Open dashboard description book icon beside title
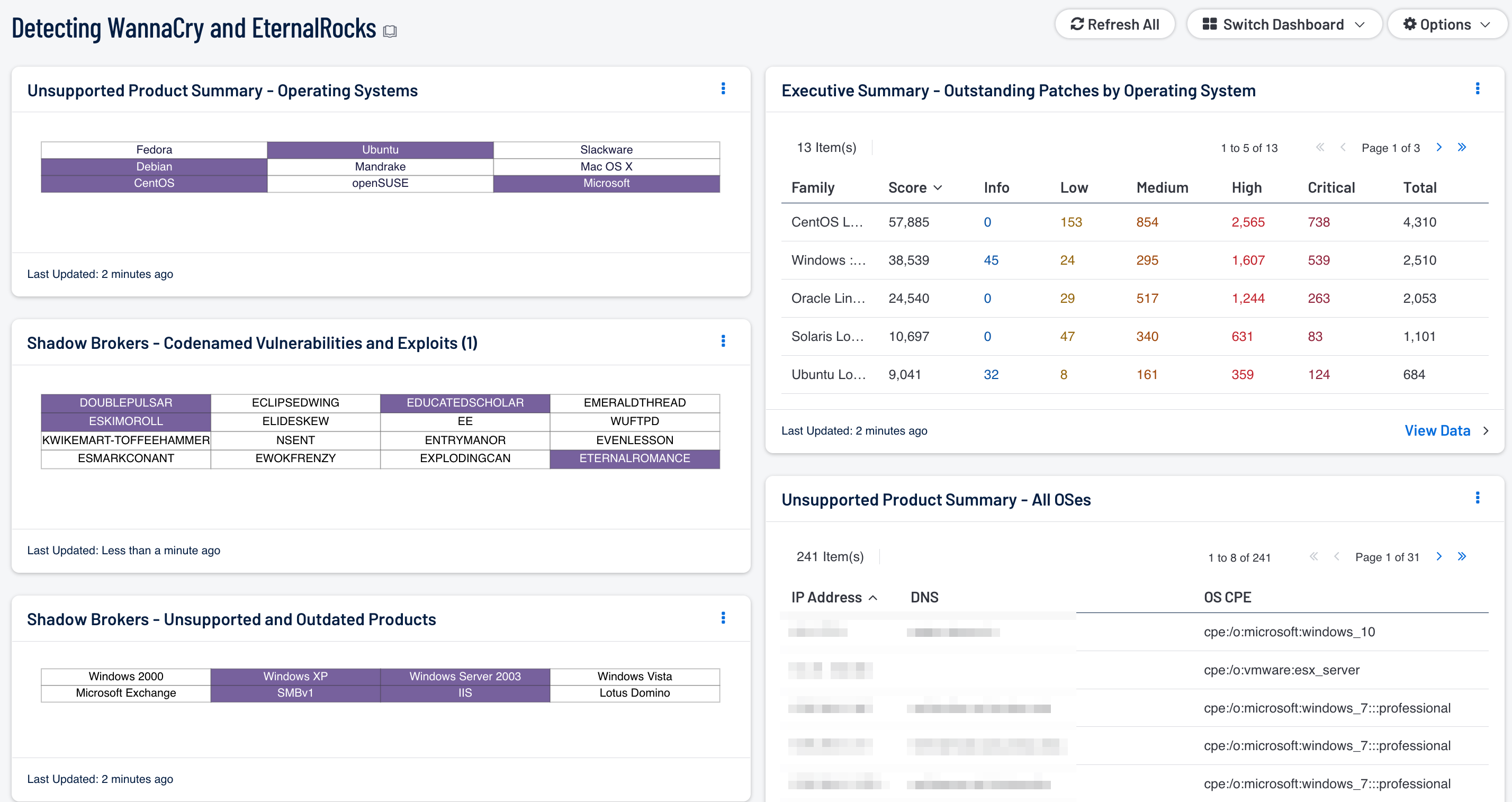 click(x=390, y=31)
